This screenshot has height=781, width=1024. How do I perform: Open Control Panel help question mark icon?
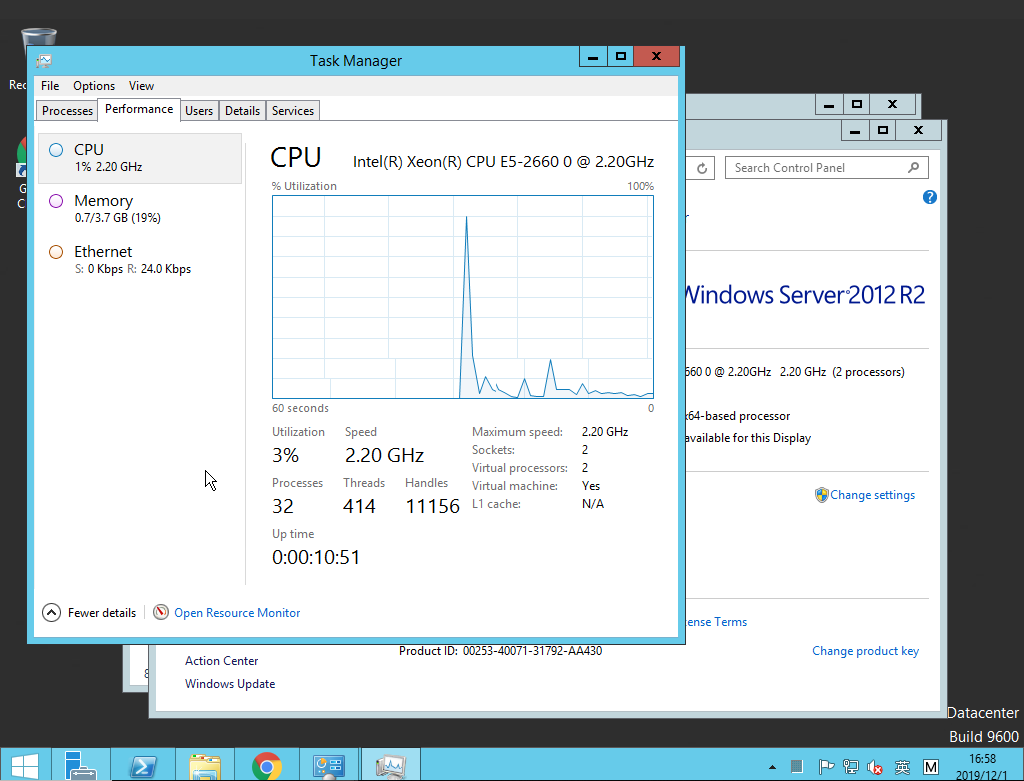coord(930,197)
